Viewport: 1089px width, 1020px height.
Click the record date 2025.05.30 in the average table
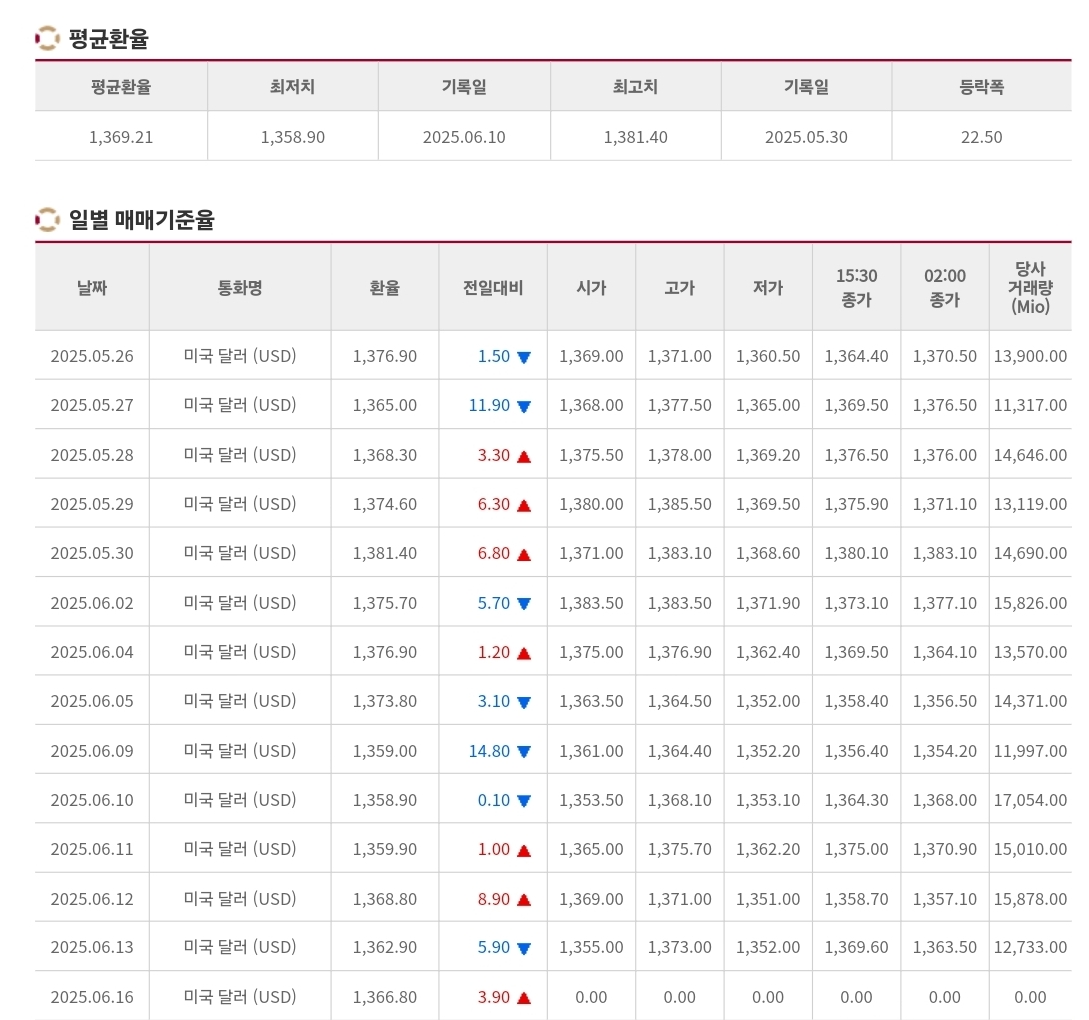tap(806, 137)
